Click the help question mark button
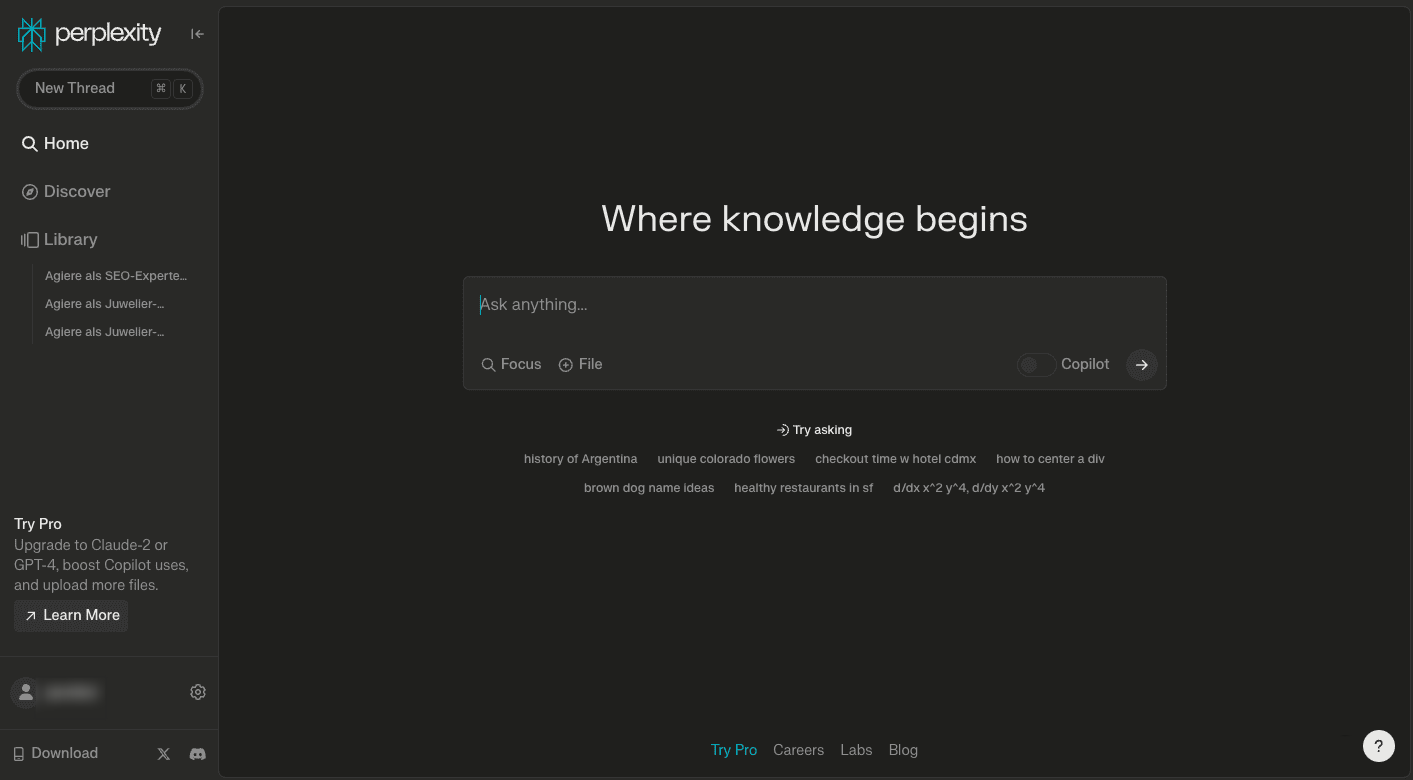1413x780 pixels. coord(1378,745)
